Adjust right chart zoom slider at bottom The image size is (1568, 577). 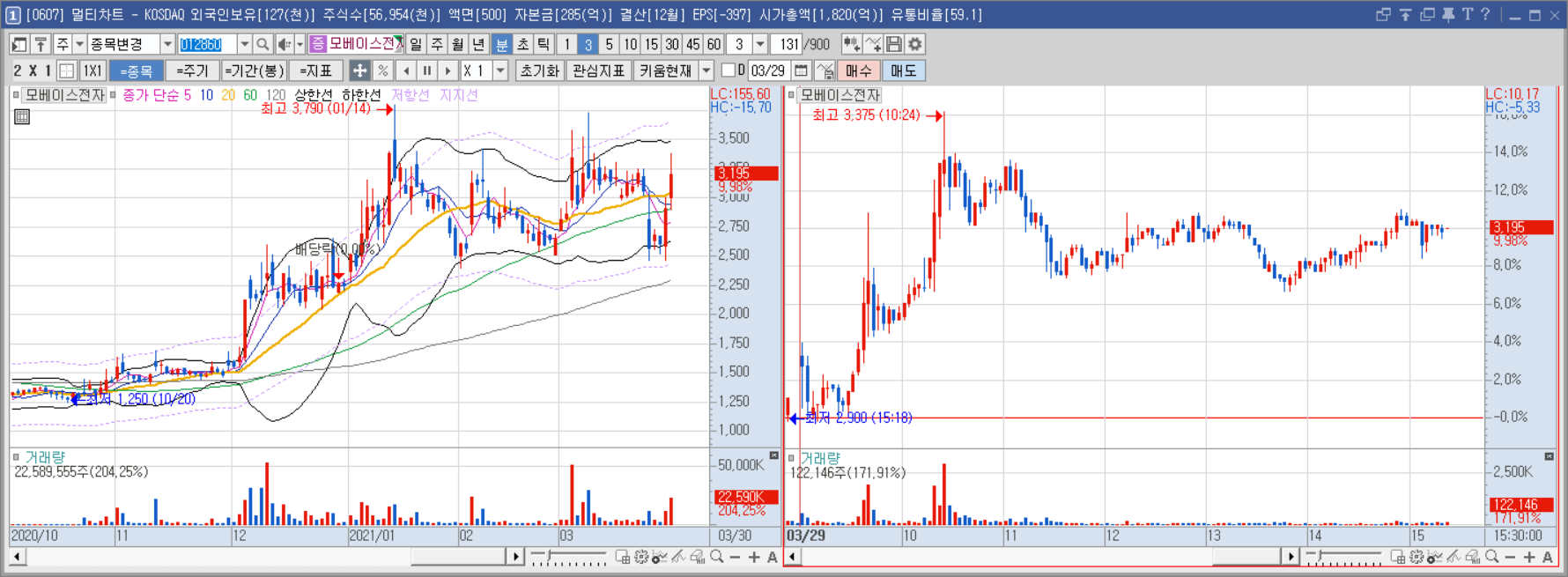(1343, 557)
